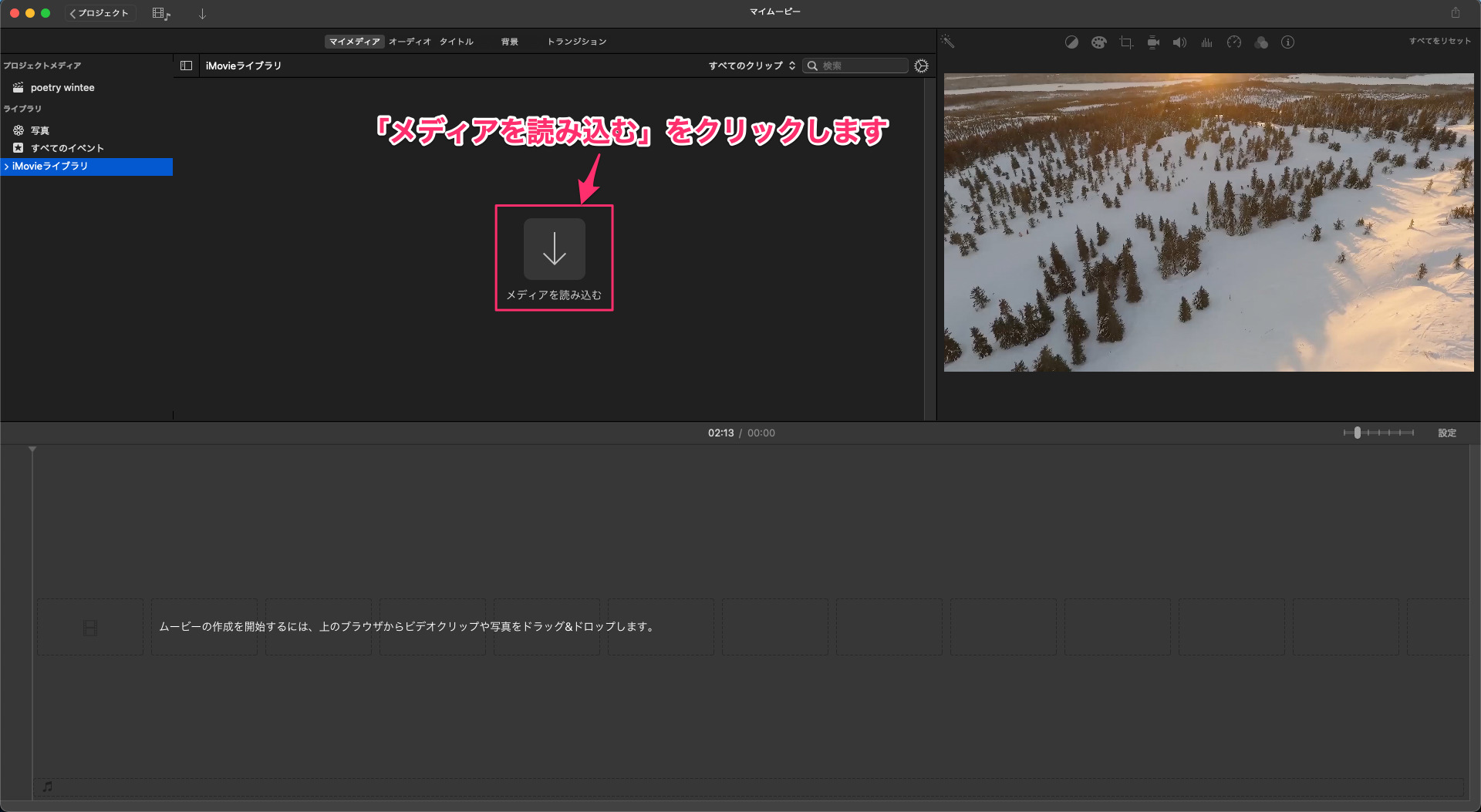Open the color balance tool
Screen dimensions: 1481x812
point(1071,42)
